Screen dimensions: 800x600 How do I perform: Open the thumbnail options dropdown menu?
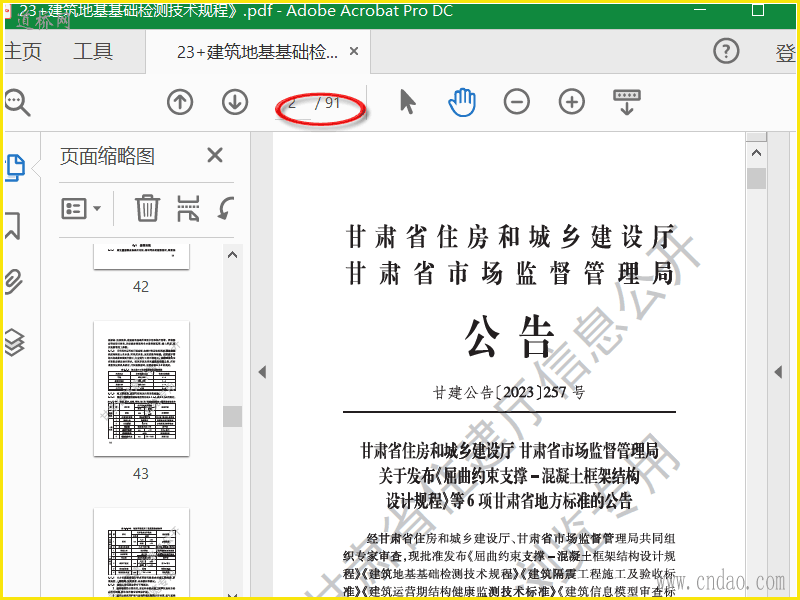point(81,208)
